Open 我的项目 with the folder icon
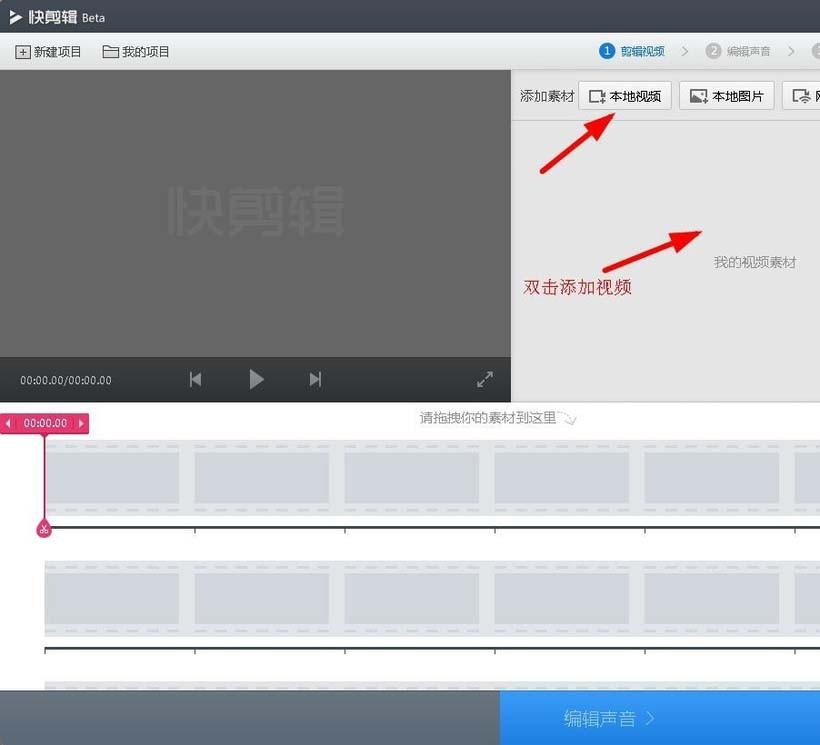The width and height of the screenshot is (820, 745). pos(111,50)
